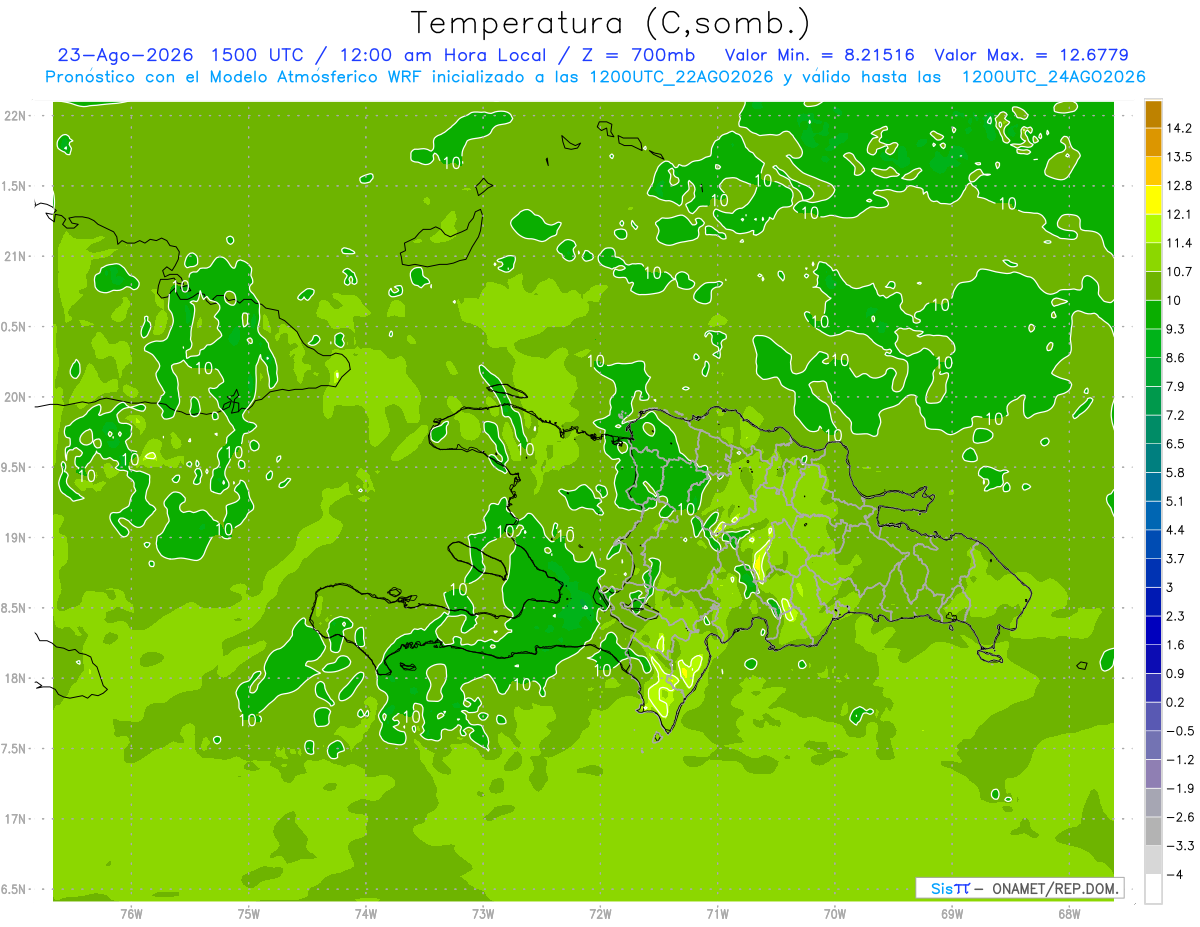
Task: Click the pressure level "Z = 700mb"
Action: click(x=636, y=55)
